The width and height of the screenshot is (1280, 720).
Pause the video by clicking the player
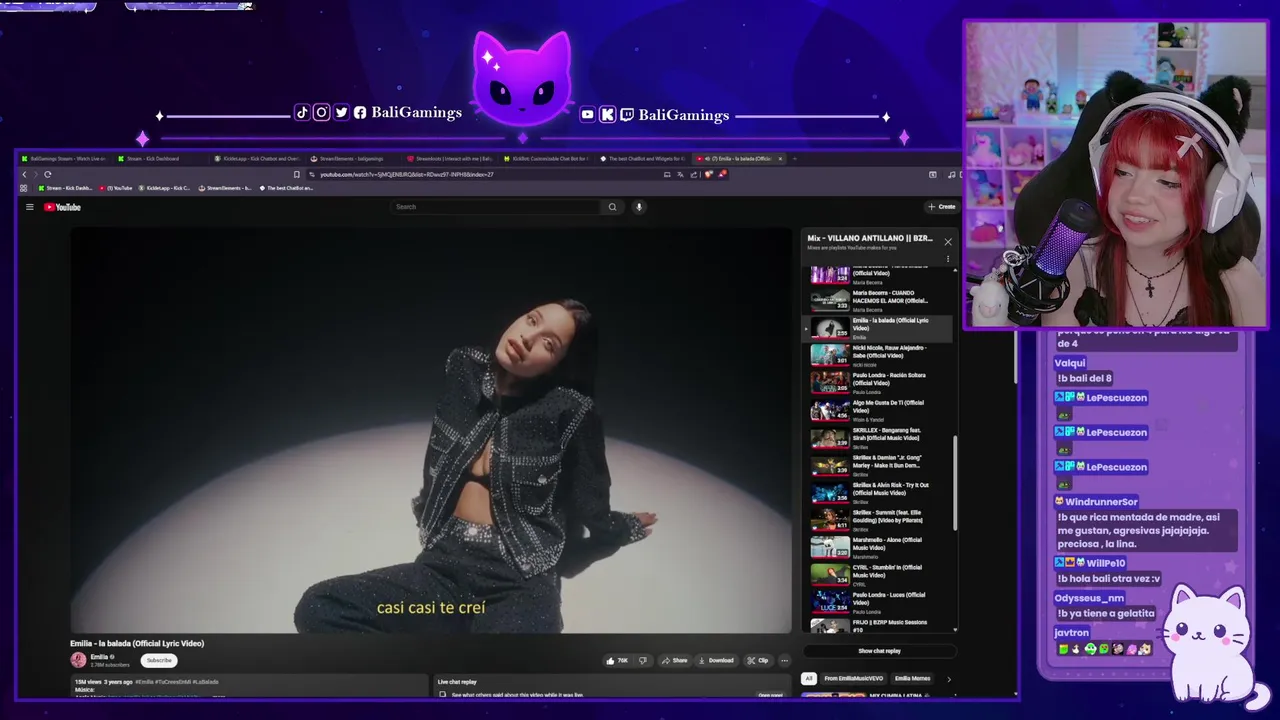(431, 430)
